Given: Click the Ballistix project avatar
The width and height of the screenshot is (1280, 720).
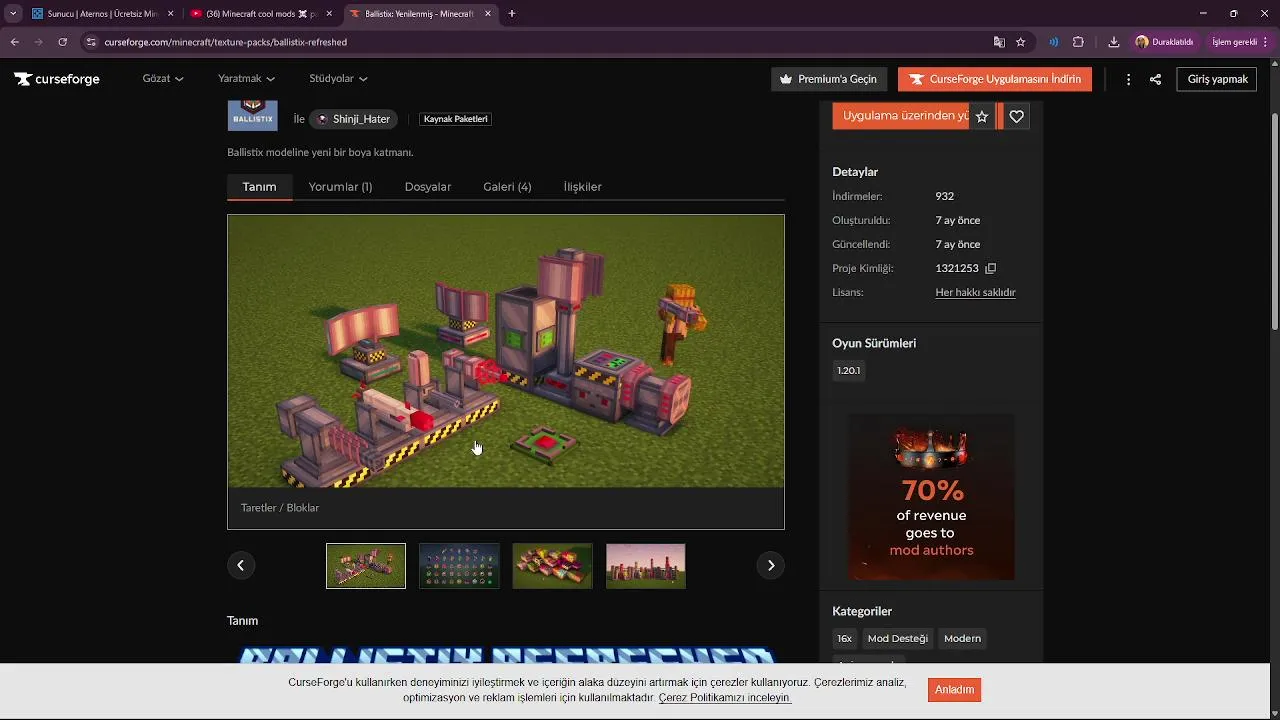Looking at the screenshot, I should coord(252,115).
